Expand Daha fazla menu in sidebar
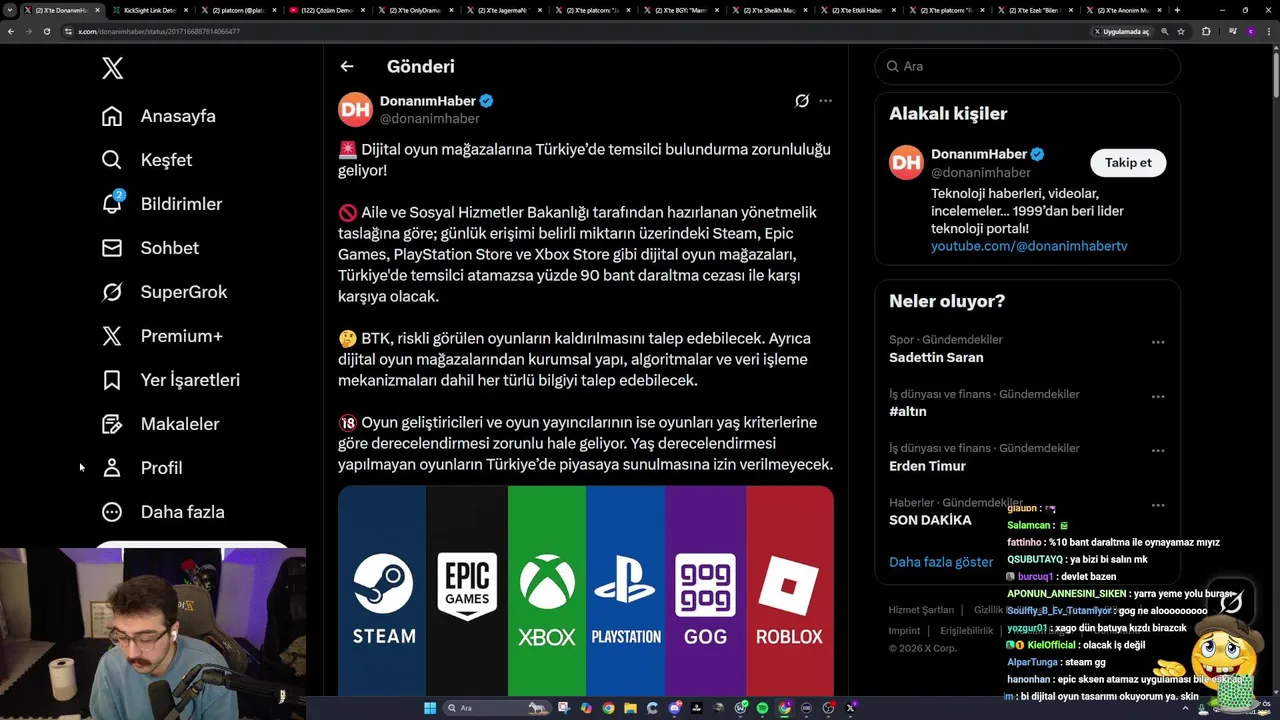 pyautogui.click(x=163, y=512)
